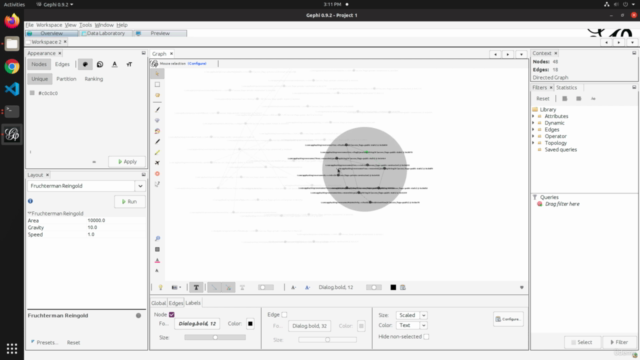Open the Fruchterman Reingold layout dropdown
640x360 pixels.
click(x=140, y=186)
